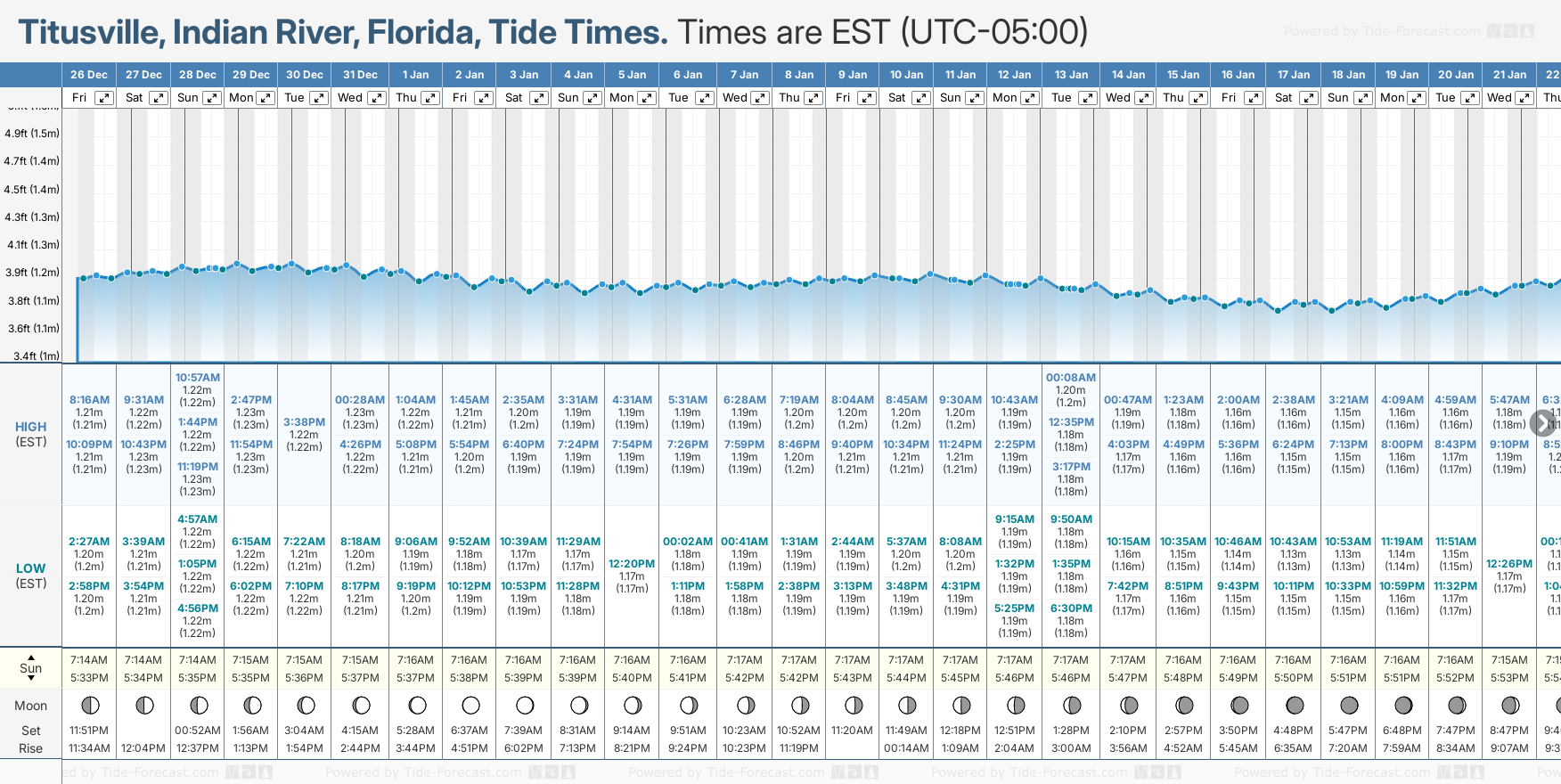
Task: Expand the Sat 10 Jan column
Action: coord(920,98)
